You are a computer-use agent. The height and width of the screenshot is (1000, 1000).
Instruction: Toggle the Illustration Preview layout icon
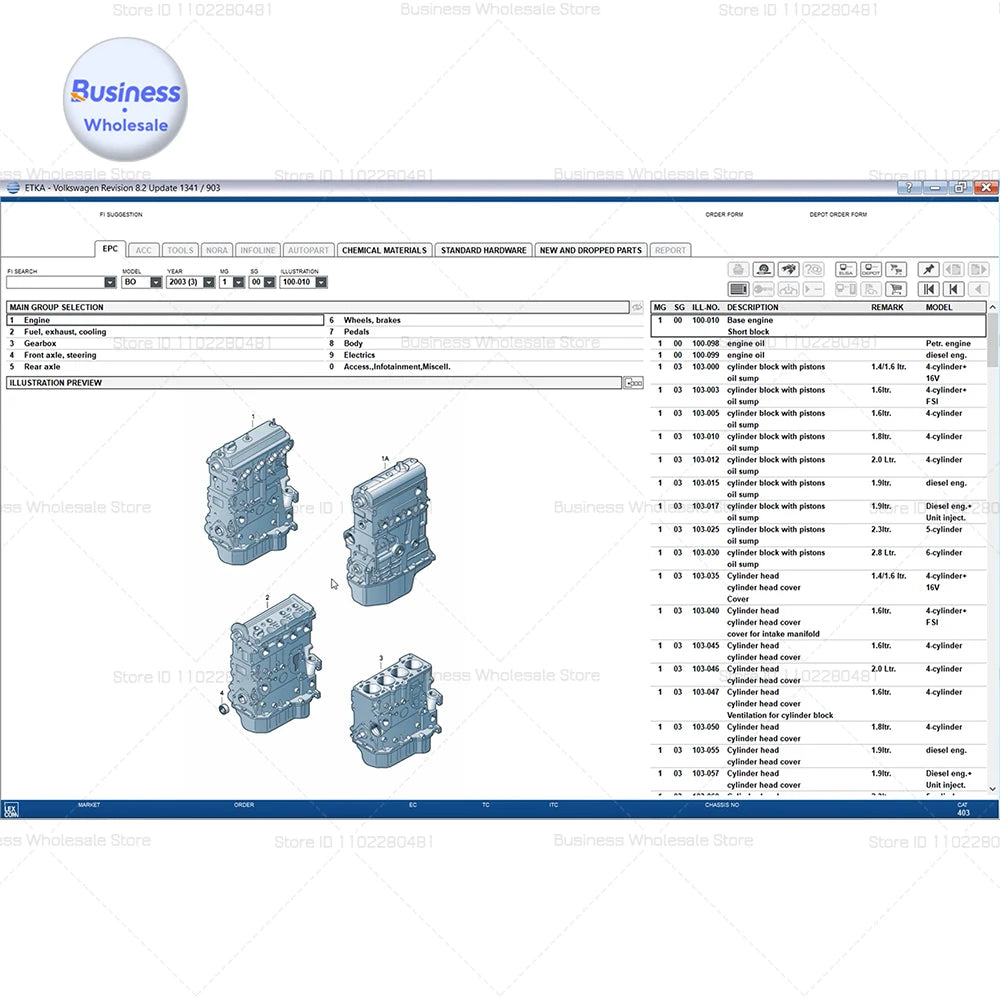point(633,383)
